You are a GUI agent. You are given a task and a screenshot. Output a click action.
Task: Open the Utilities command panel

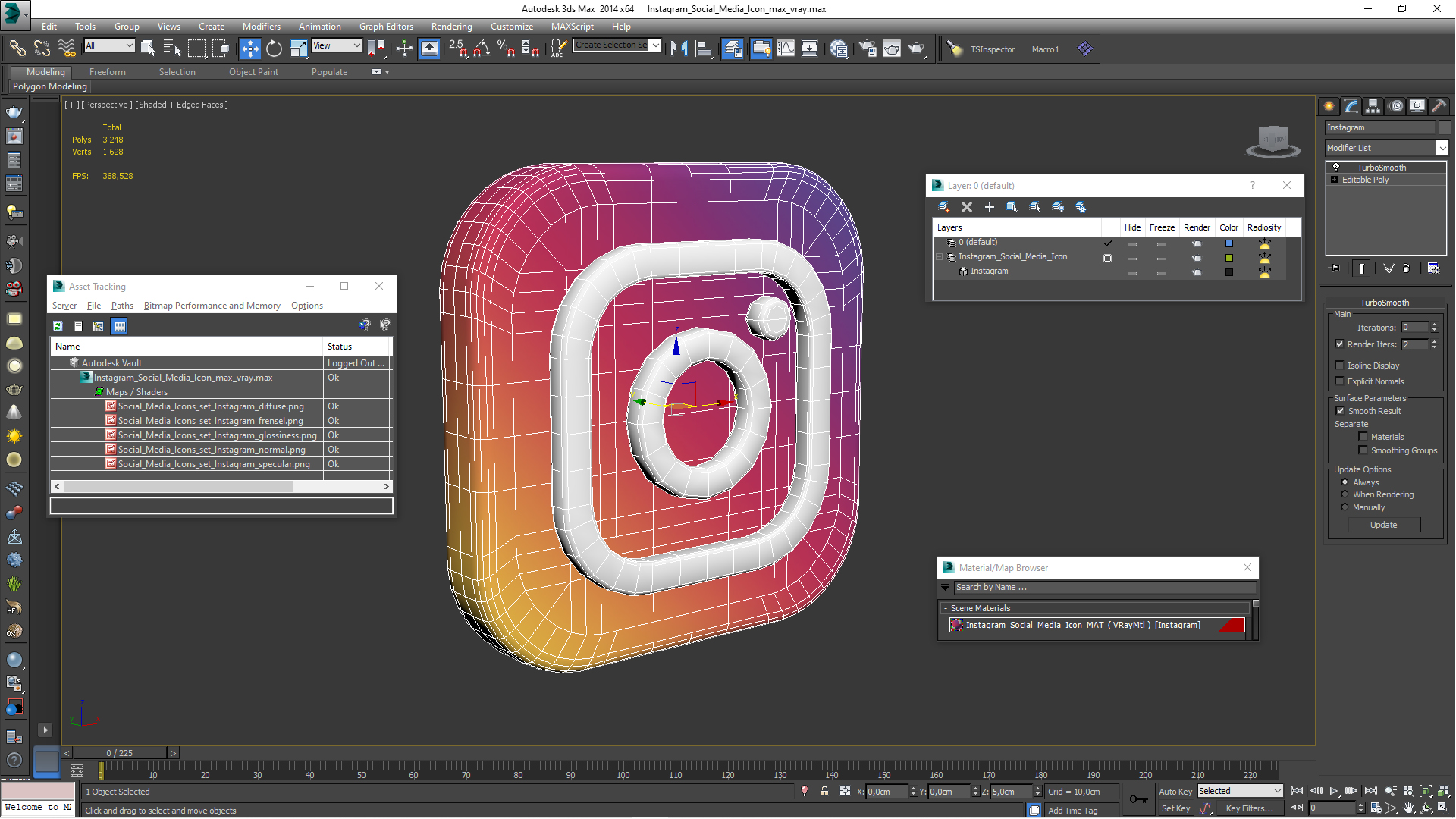(x=1439, y=106)
